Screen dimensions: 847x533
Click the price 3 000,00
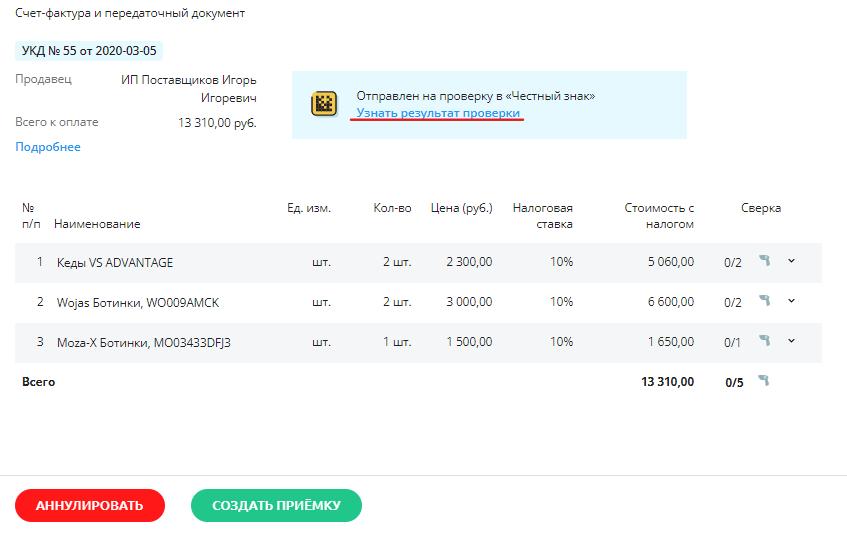click(x=469, y=302)
